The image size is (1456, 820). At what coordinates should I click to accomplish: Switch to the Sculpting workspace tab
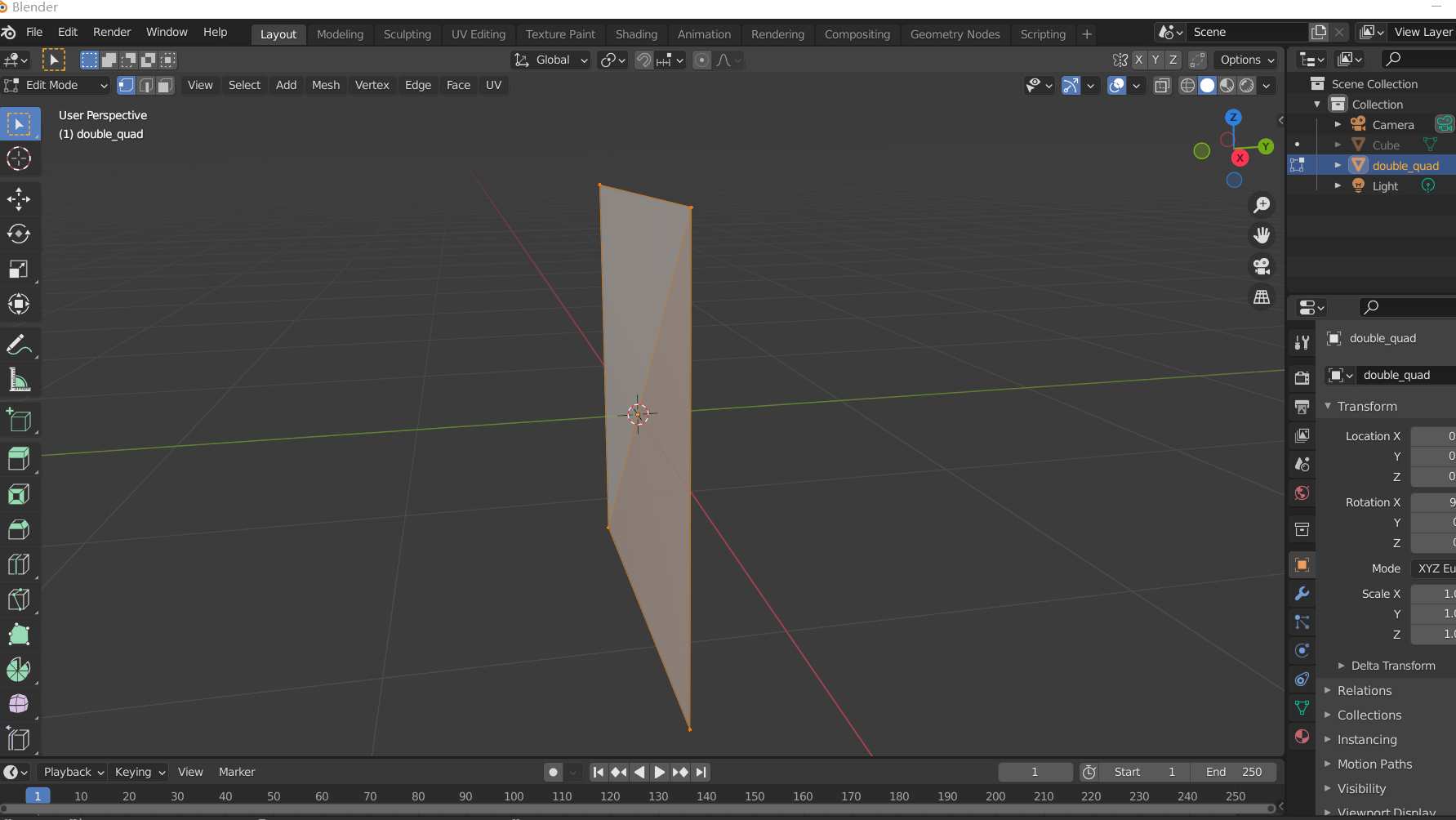pos(407,34)
